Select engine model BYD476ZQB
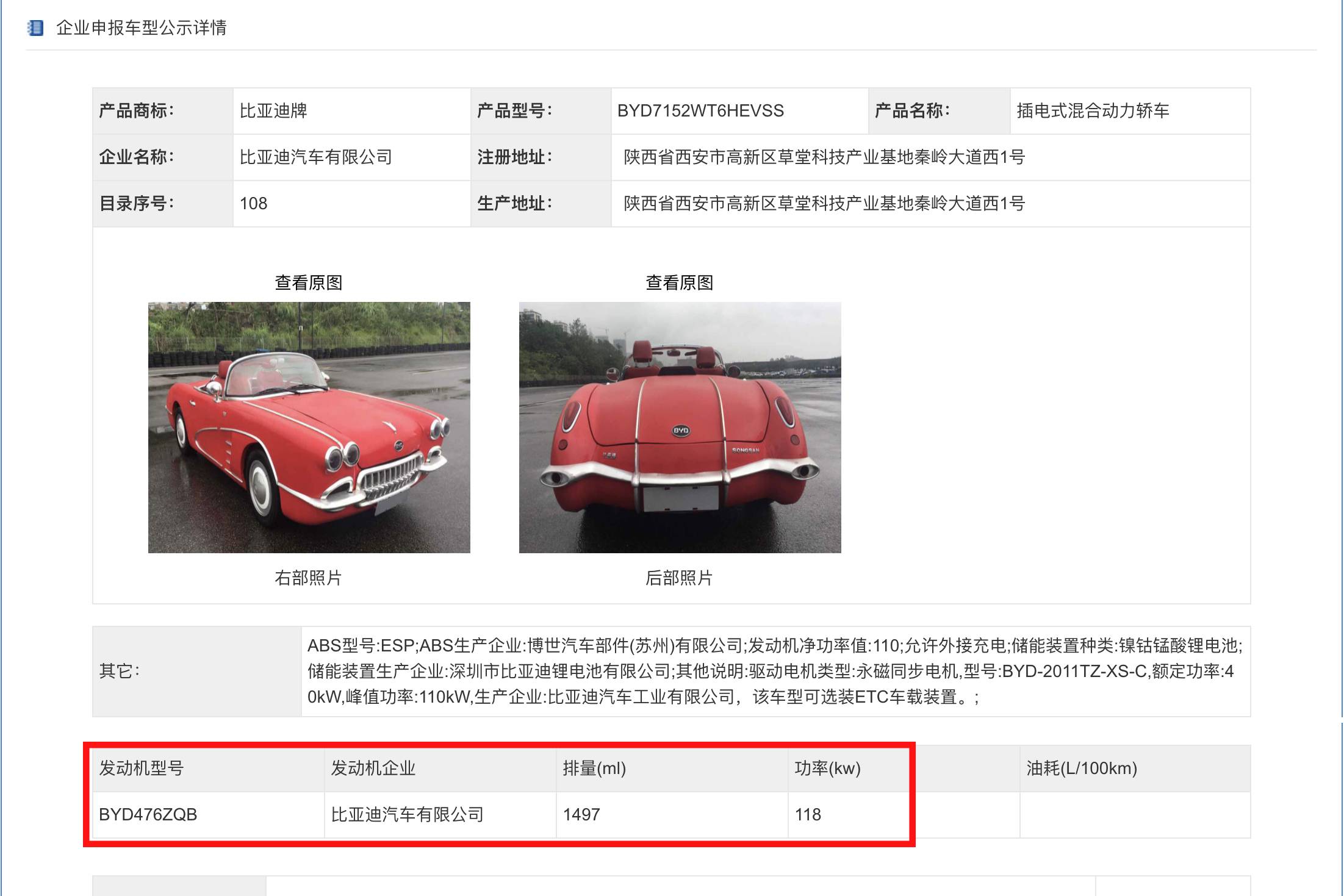This screenshot has height=896, width=1344. pos(148,815)
